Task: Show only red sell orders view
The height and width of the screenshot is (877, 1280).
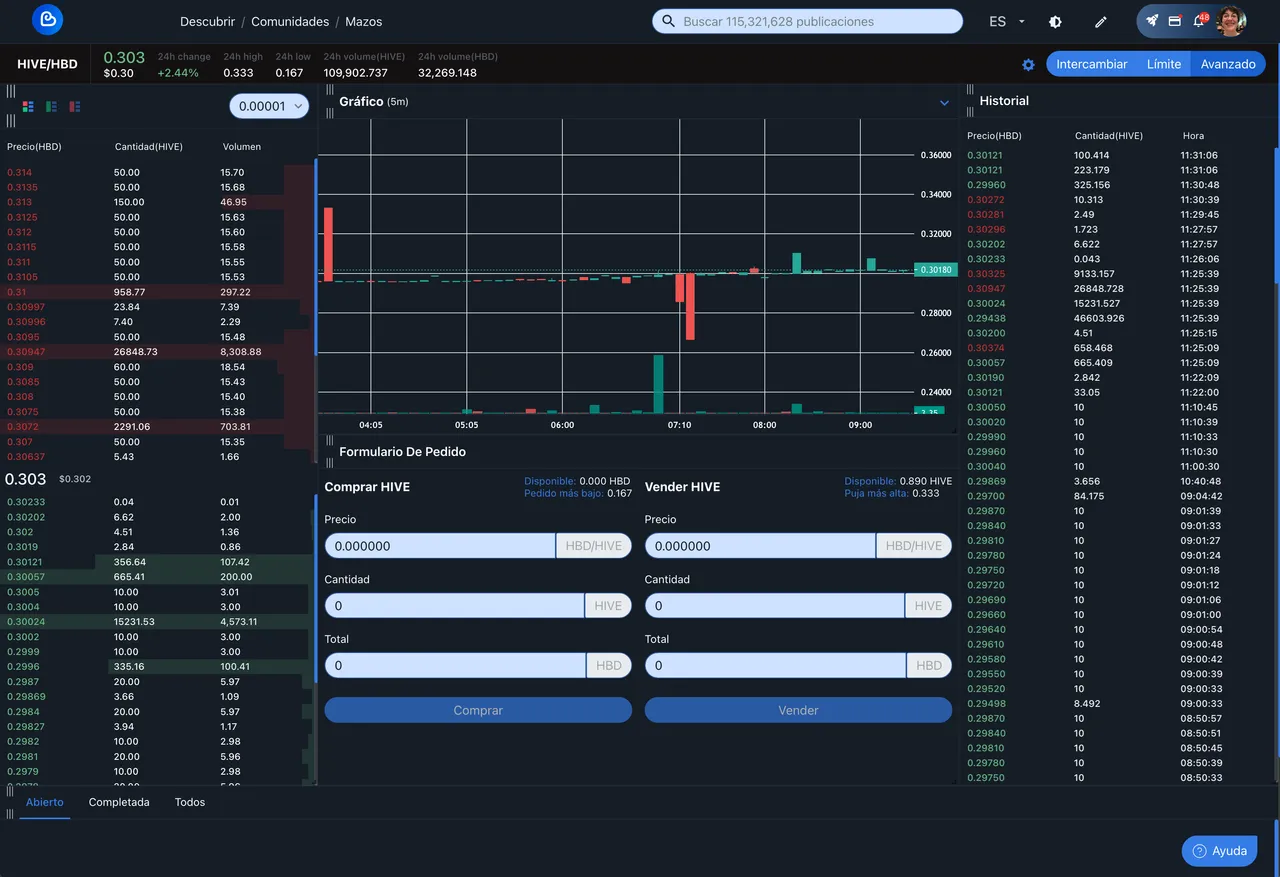Action: click(x=75, y=106)
